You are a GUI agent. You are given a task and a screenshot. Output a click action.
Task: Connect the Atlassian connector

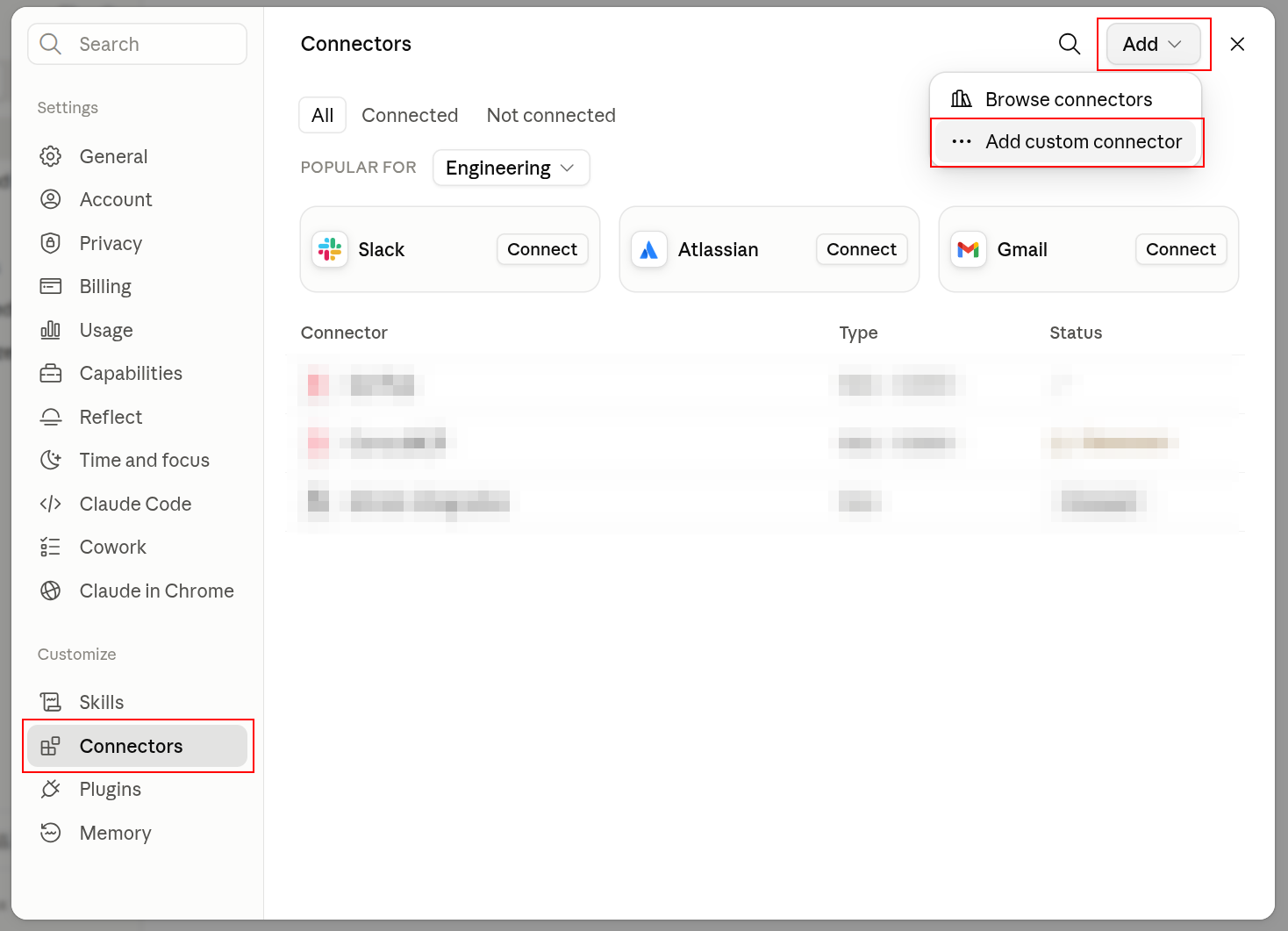click(862, 249)
